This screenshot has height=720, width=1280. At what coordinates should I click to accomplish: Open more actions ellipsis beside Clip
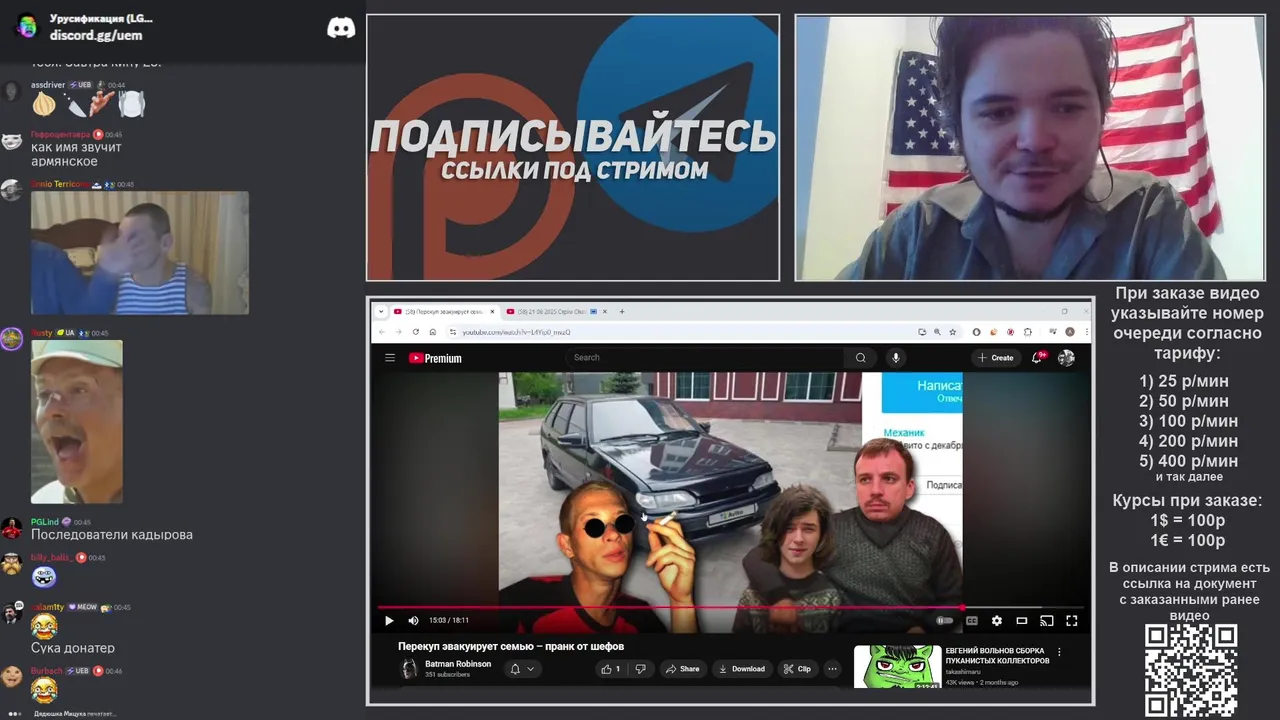832,669
